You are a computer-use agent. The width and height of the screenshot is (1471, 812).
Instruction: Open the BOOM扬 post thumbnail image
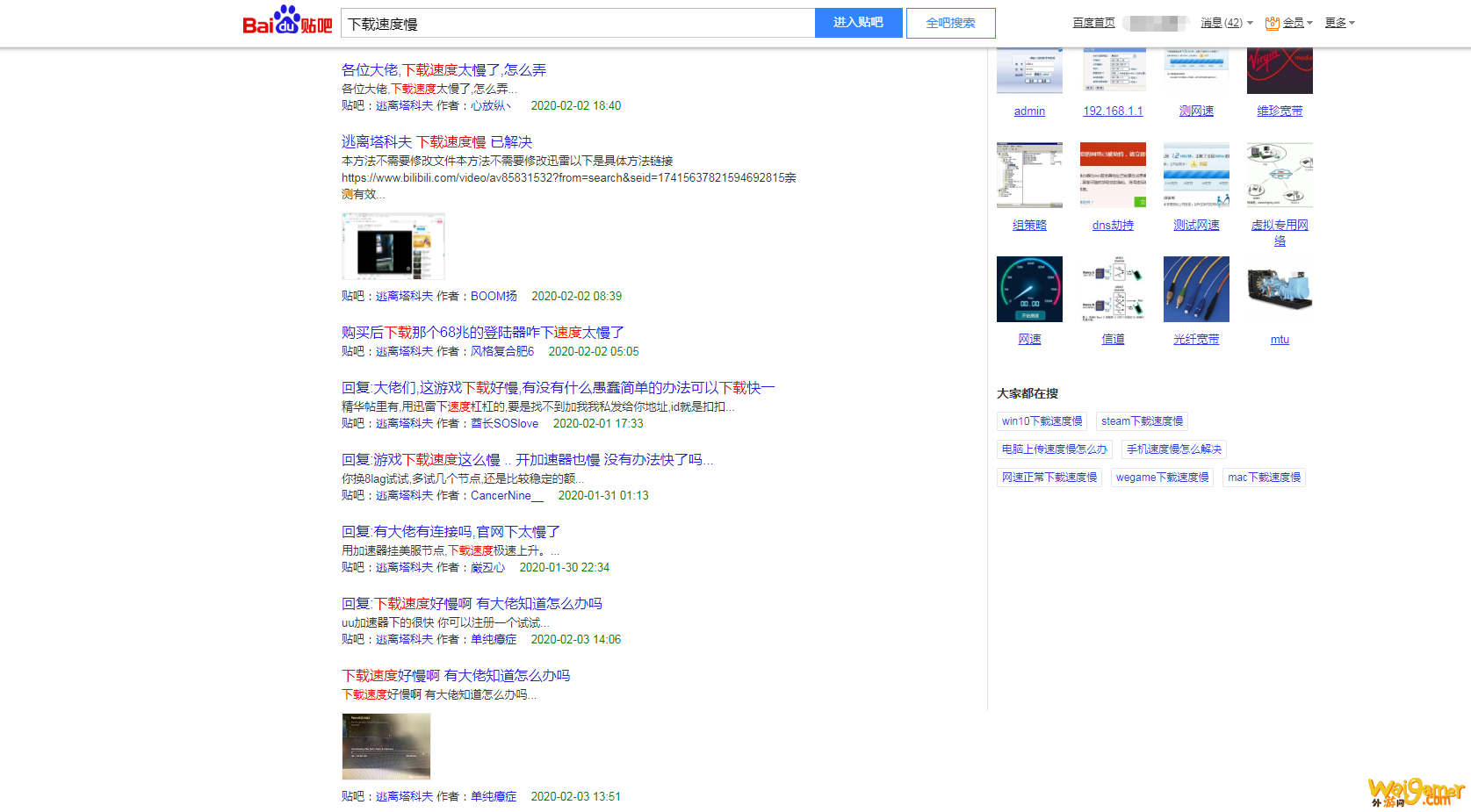[x=393, y=246]
